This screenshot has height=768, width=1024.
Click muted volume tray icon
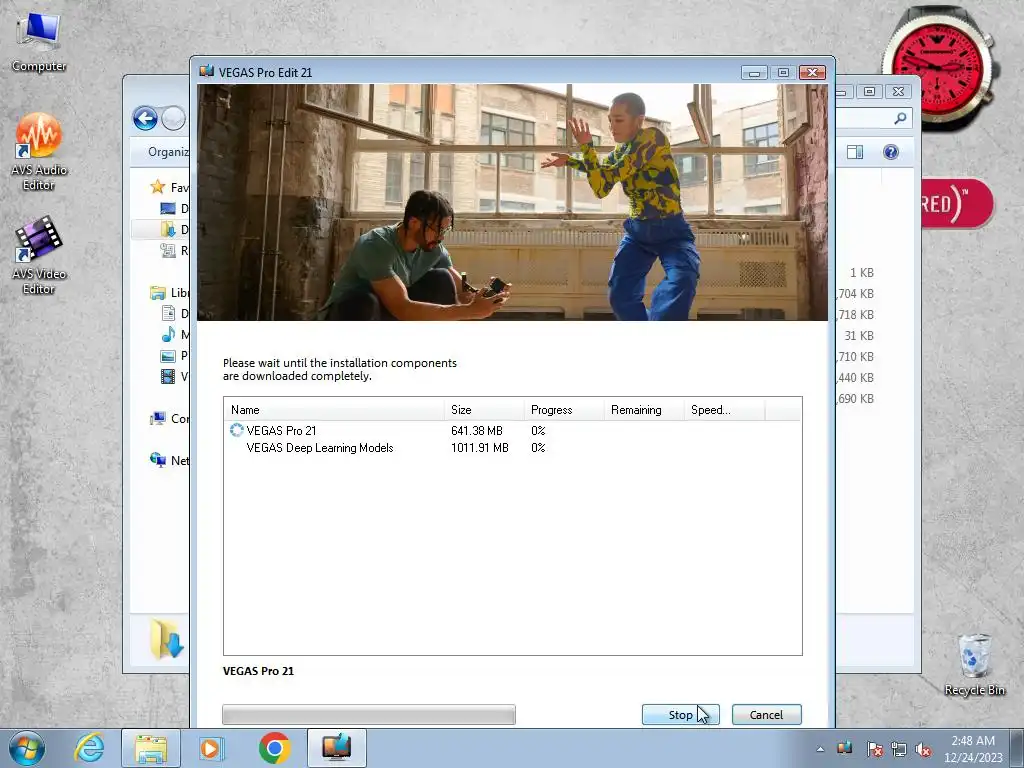point(923,750)
